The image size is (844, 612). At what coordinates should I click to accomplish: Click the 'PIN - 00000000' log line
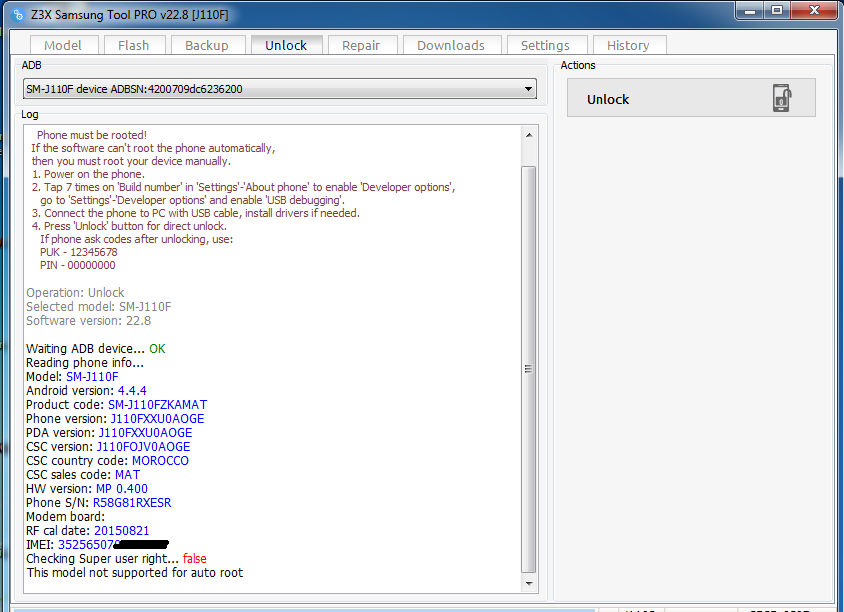click(x=78, y=265)
